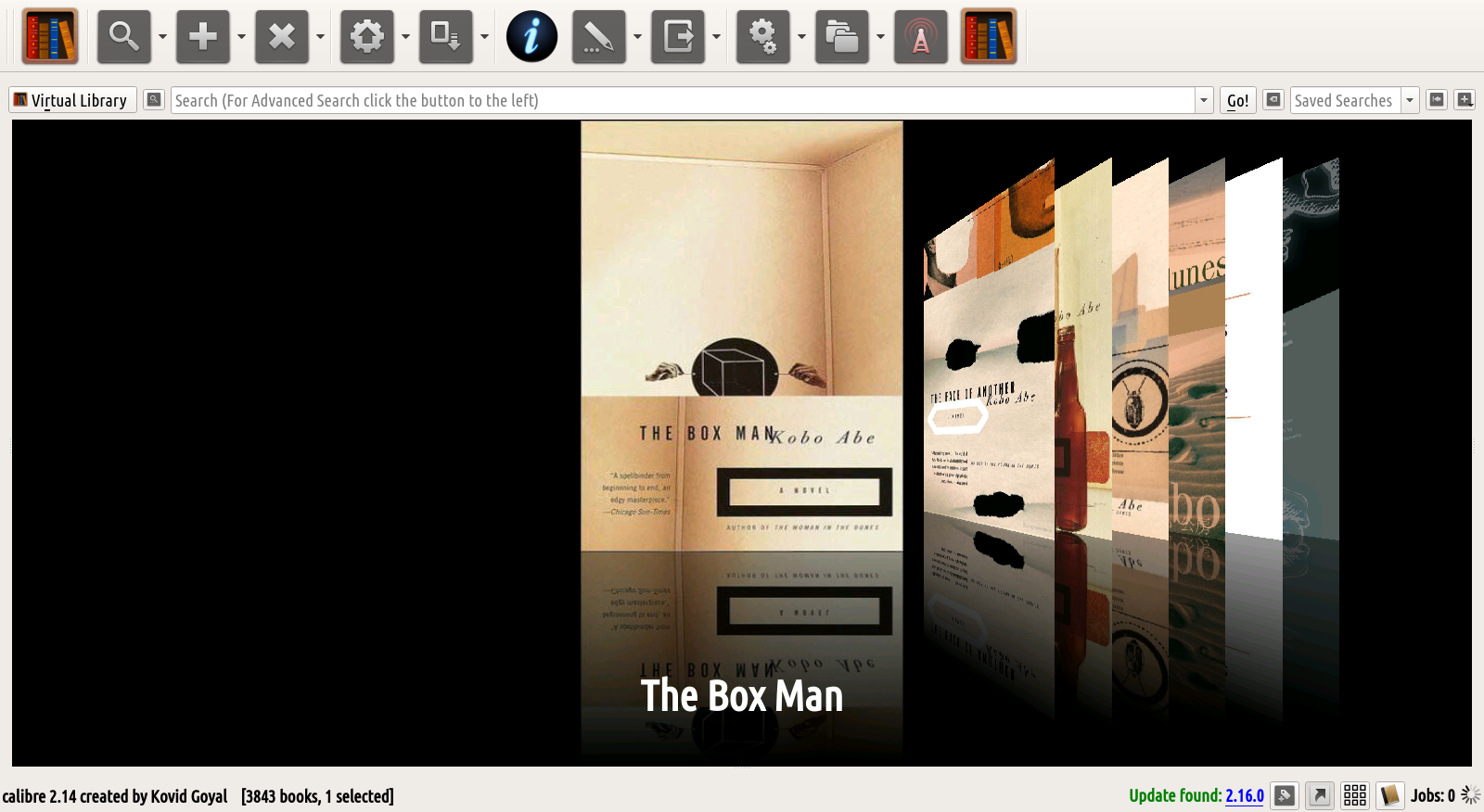Open Advanced Search via the small search icon
The image size is (1484, 812).
[154, 99]
